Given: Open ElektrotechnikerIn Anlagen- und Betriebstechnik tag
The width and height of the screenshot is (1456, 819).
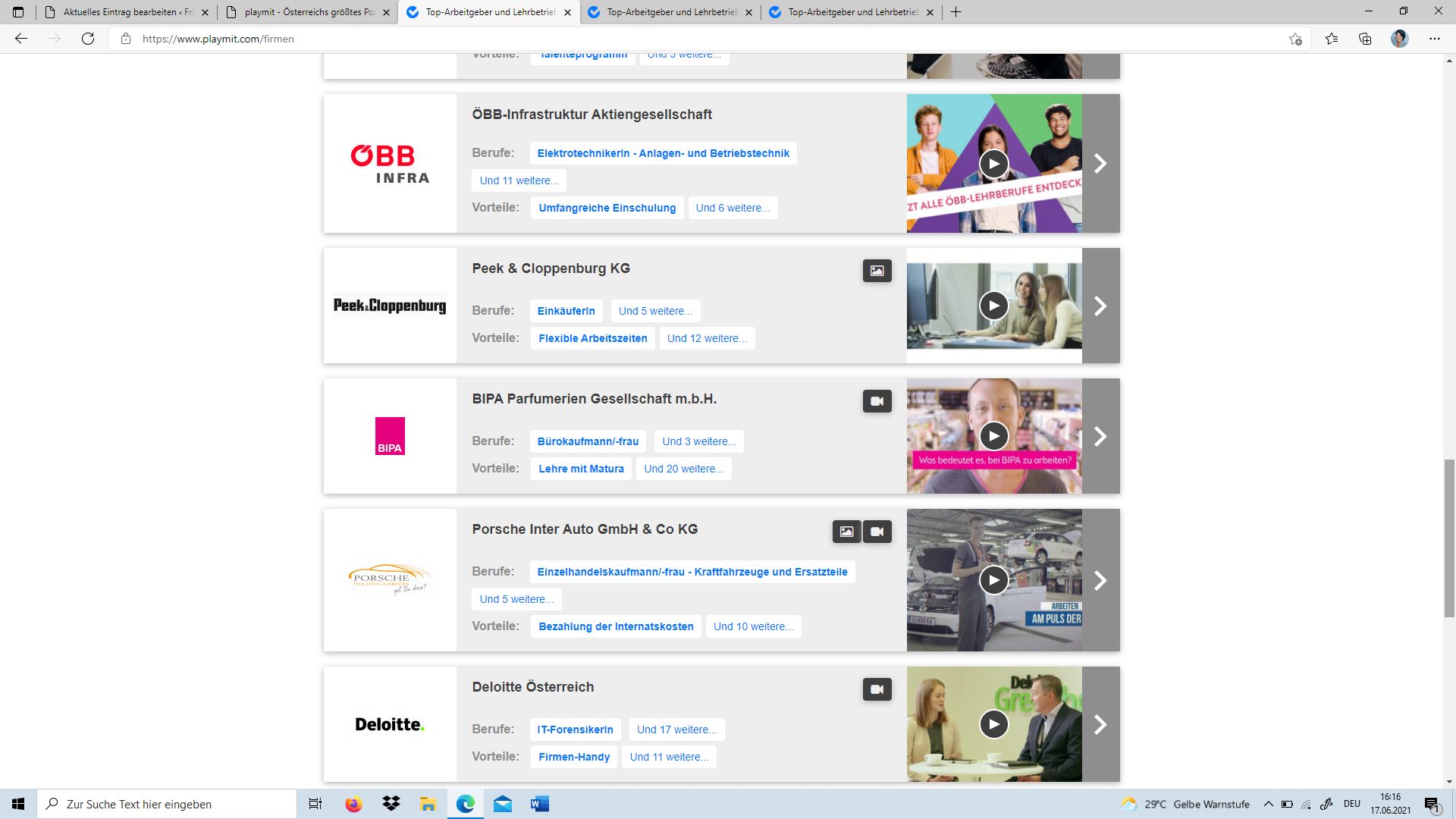Looking at the screenshot, I should point(663,153).
